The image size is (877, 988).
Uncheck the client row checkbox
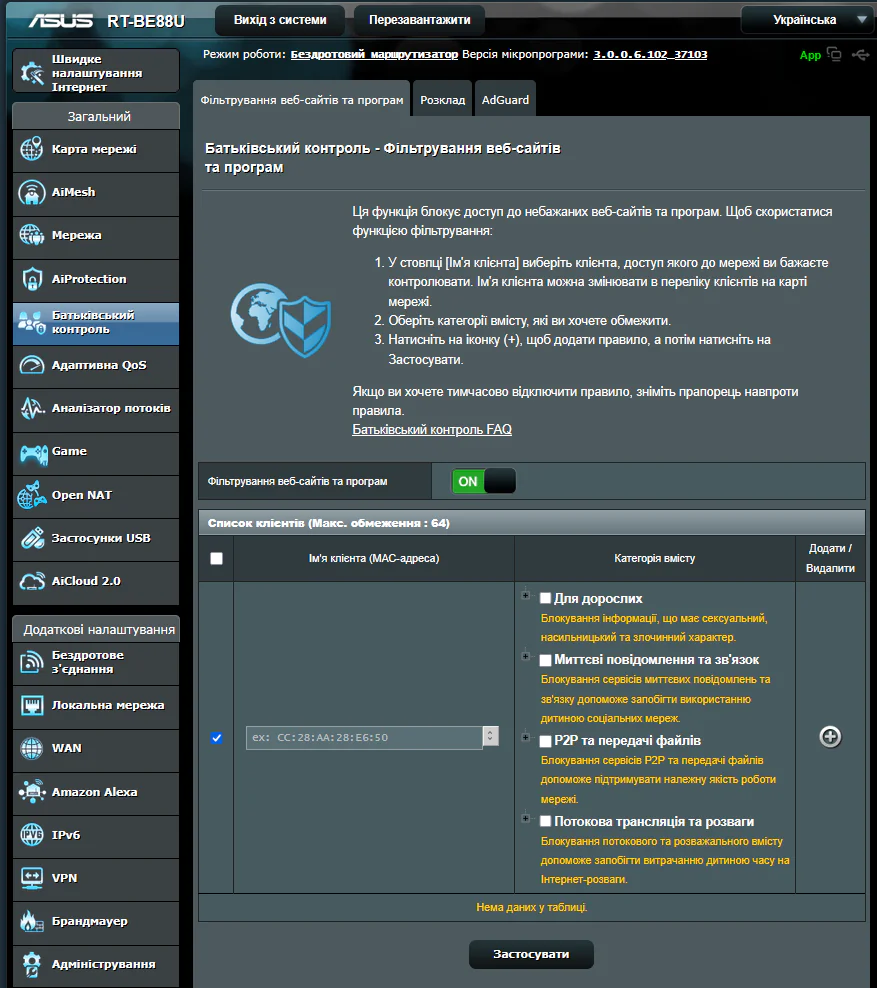216,738
